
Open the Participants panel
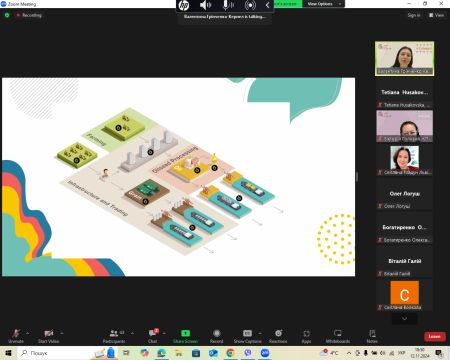(114, 336)
